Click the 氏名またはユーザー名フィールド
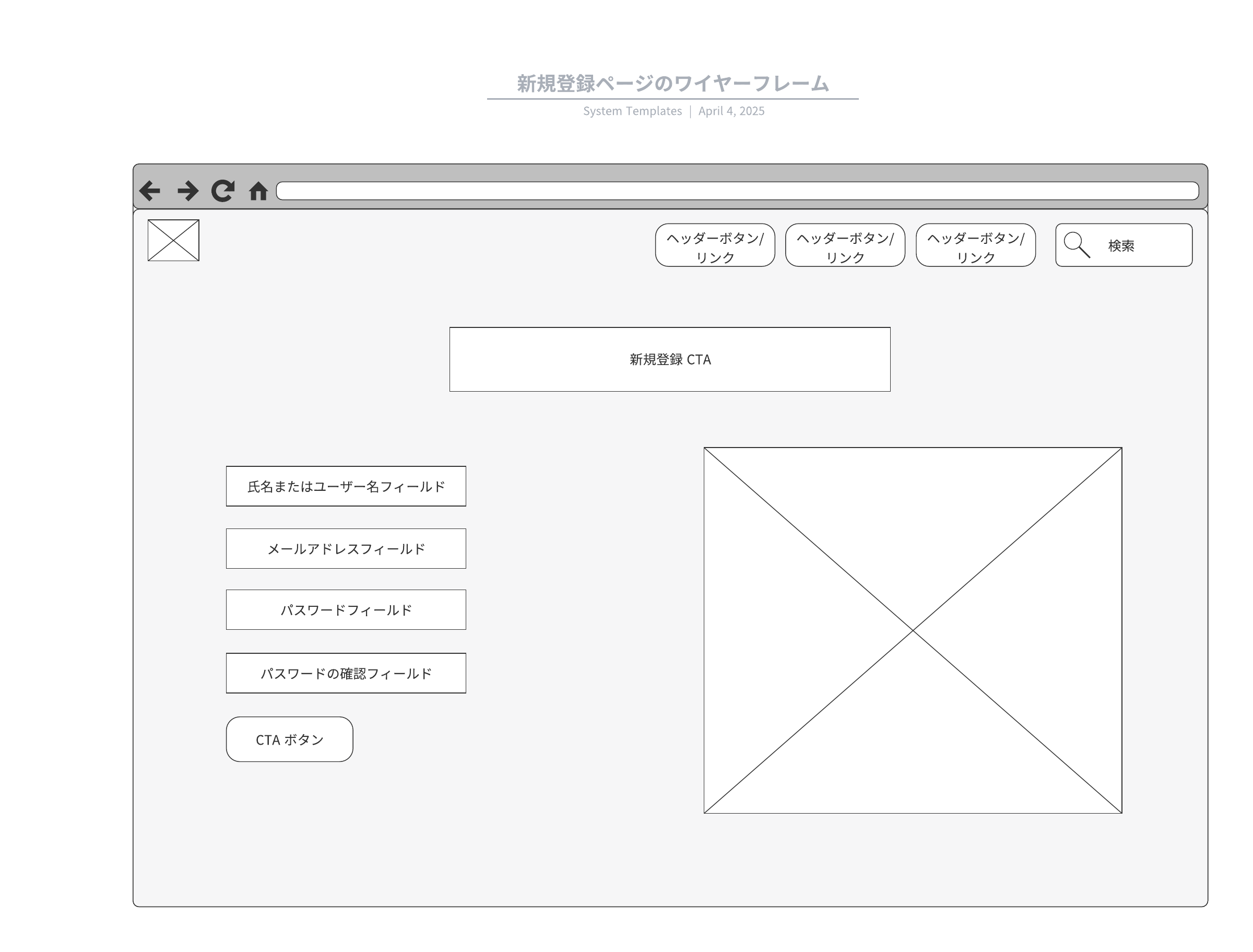The height and width of the screenshot is (952, 1253). click(346, 486)
